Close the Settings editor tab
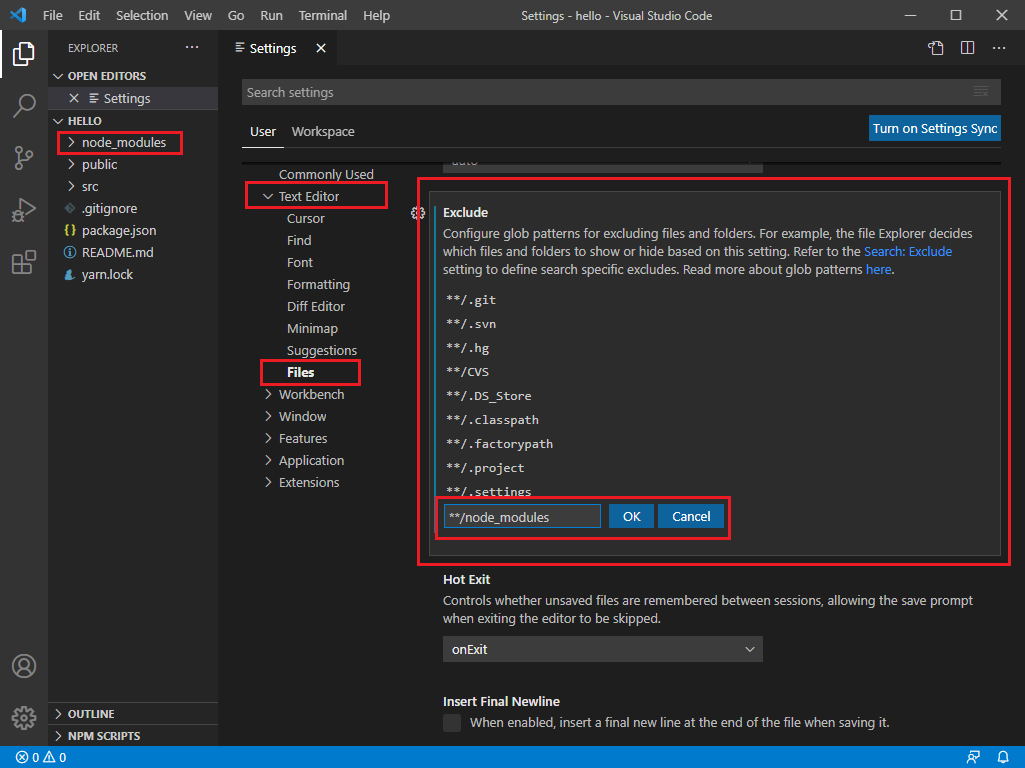 (321, 48)
